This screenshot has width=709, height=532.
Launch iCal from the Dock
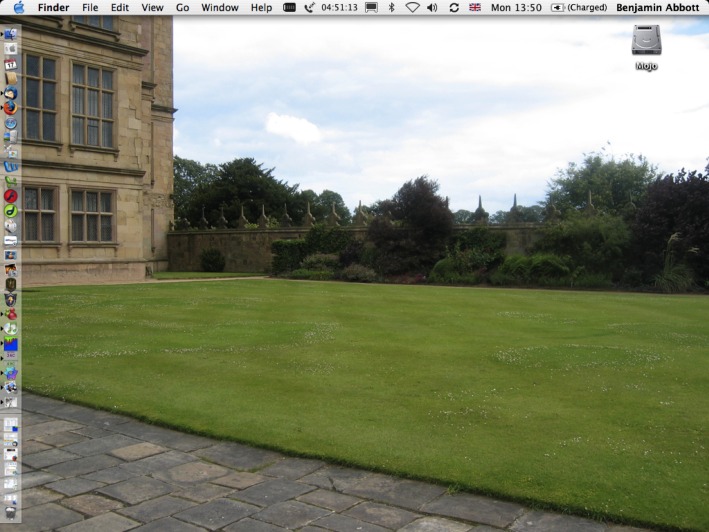(10, 64)
